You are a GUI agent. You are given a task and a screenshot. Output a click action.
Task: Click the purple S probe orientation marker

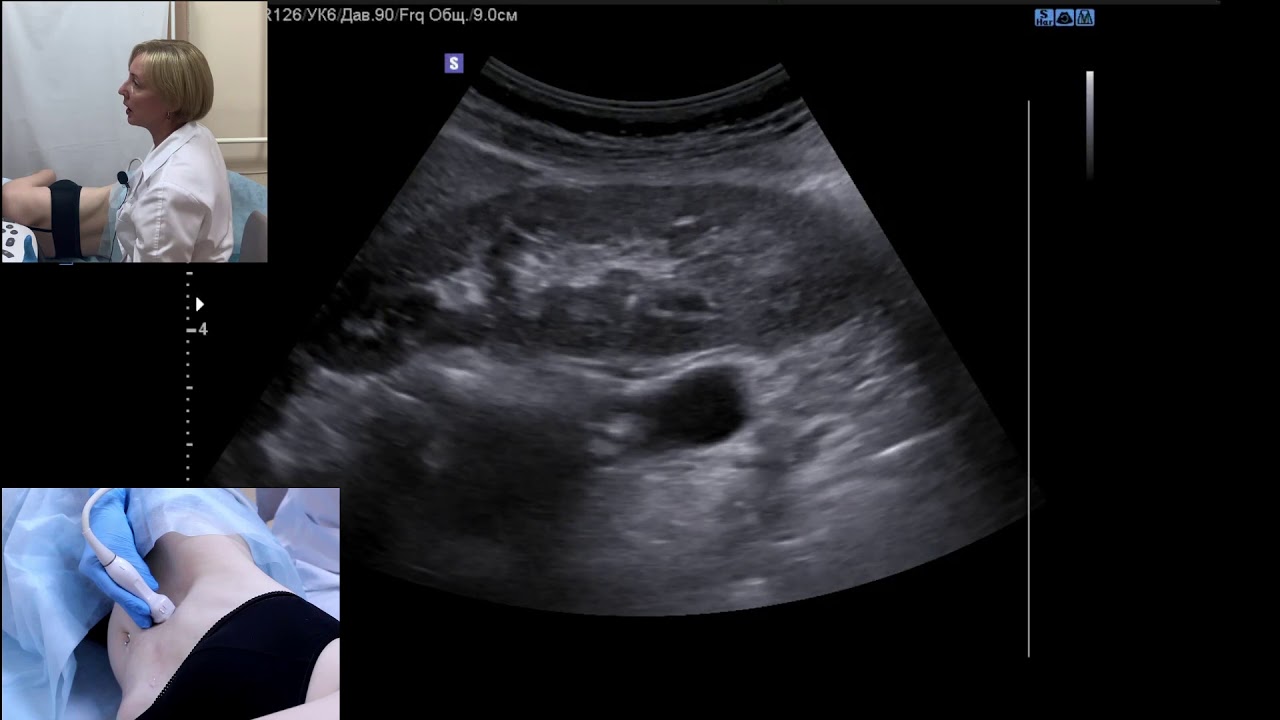pyautogui.click(x=454, y=64)
